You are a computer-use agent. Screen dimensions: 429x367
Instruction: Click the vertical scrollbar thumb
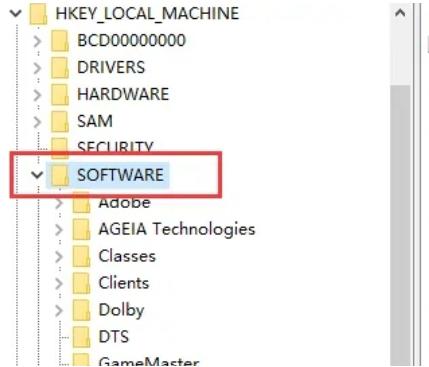click(400, 225)
